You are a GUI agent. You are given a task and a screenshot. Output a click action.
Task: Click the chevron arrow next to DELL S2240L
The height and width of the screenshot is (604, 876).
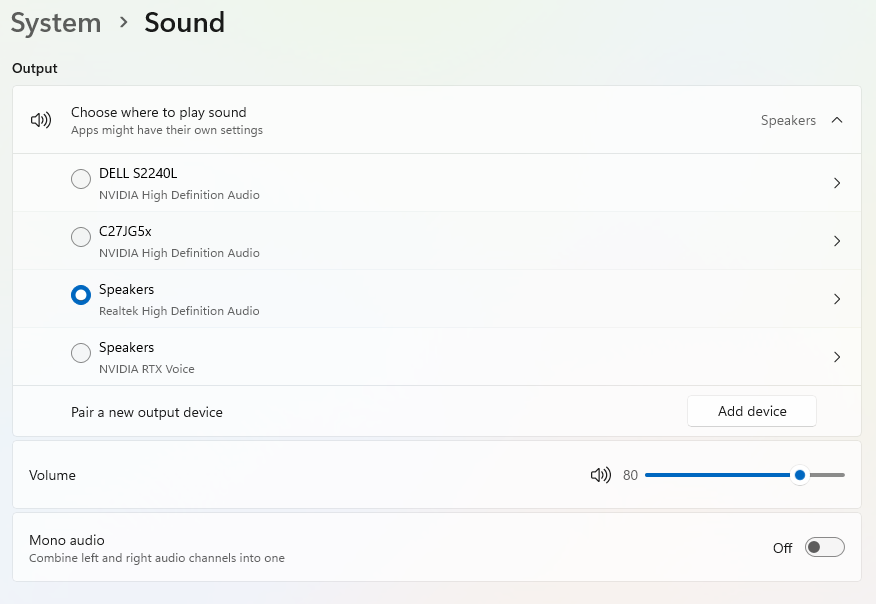pyautogui.click(x=837, y=183)
